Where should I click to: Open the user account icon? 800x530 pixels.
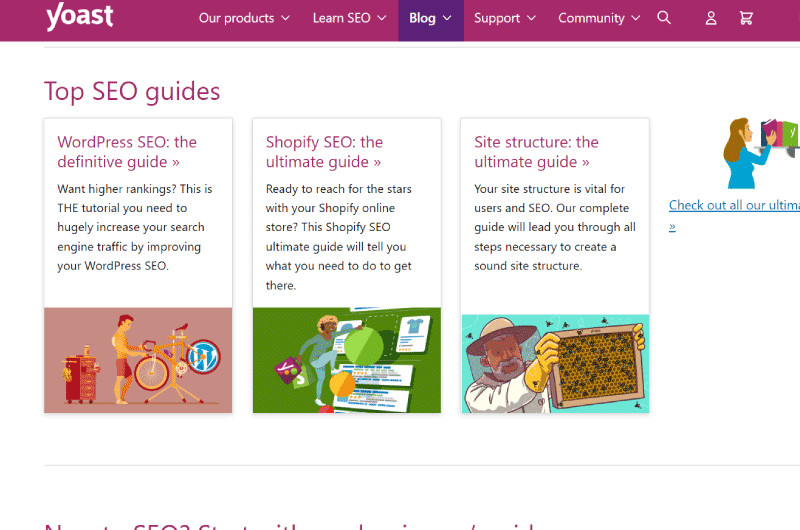tap(711, 18)
